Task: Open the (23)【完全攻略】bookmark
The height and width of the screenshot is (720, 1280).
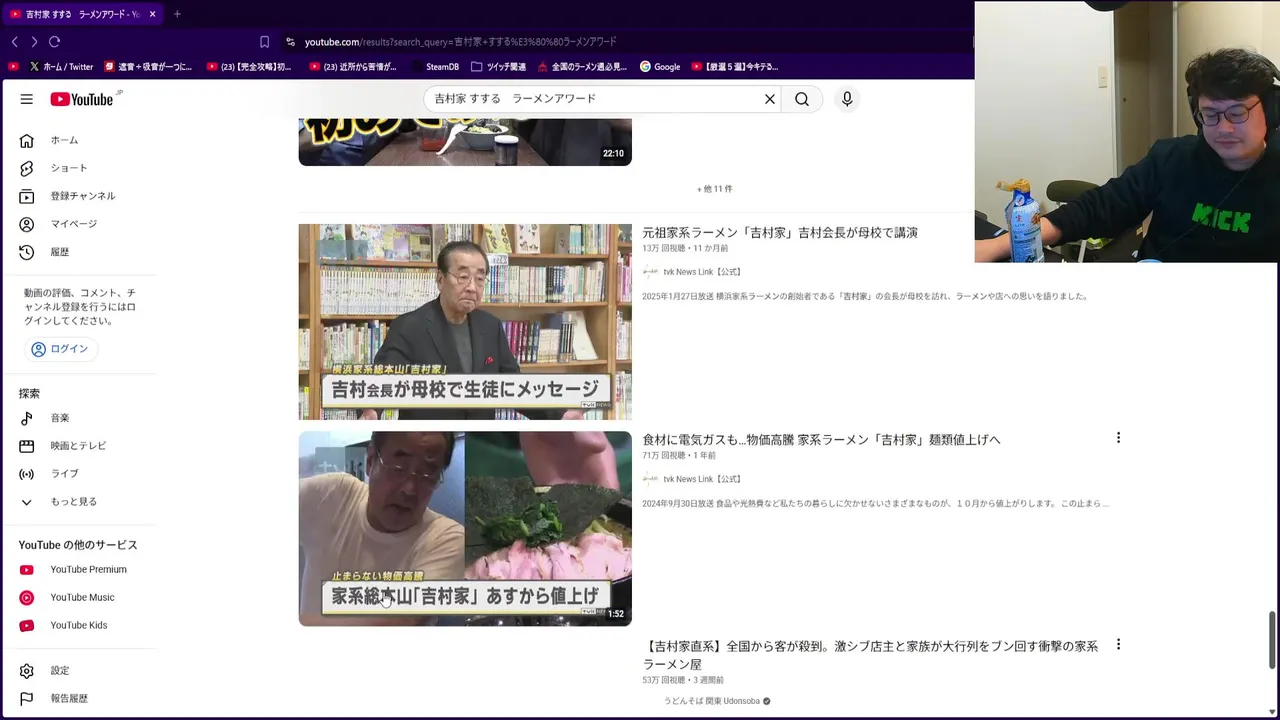Action: pos(249,67)
